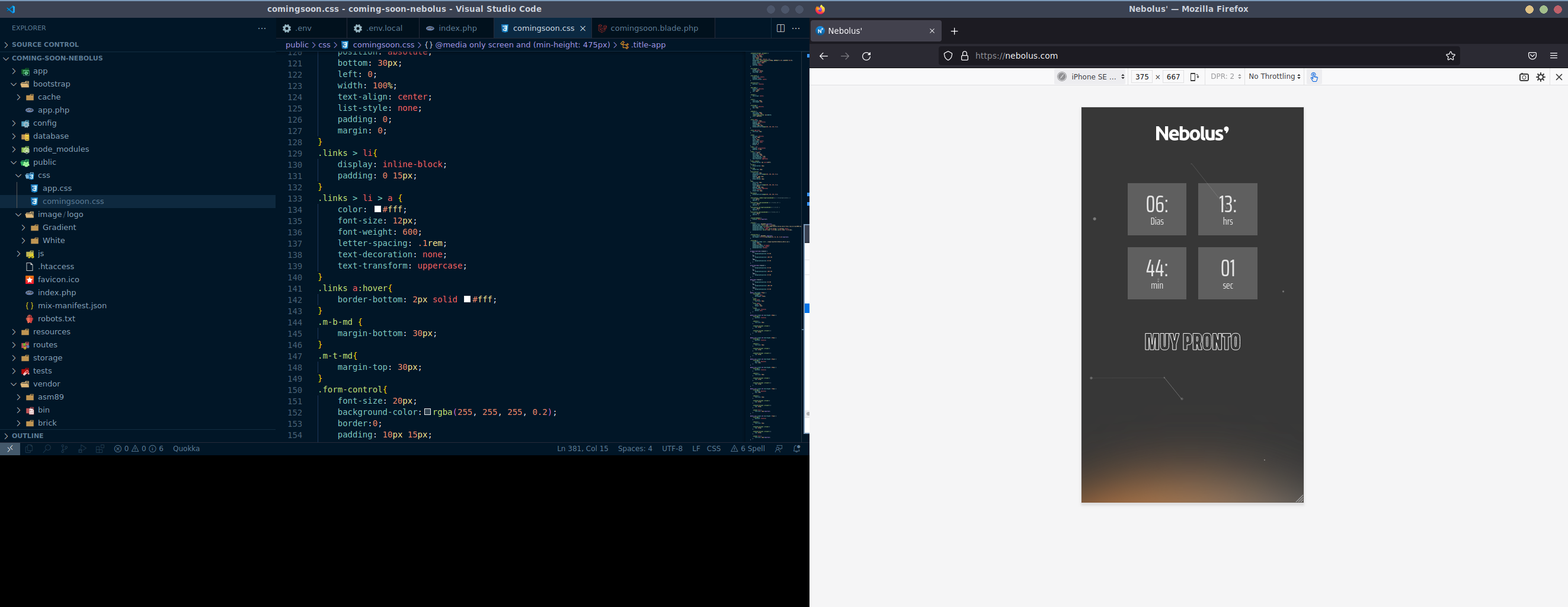Image resolution: width=1568 pixels, height=607 pixels.
Task: Click the split editor right icon
Action: [x=780, y=28]
